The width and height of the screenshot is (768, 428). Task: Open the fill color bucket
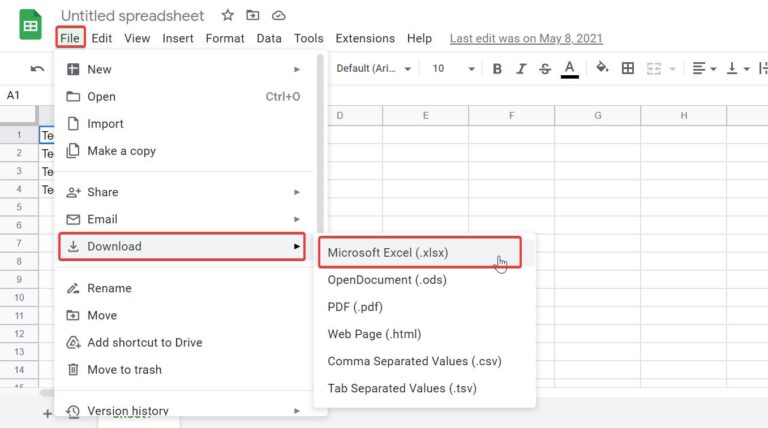602,68
